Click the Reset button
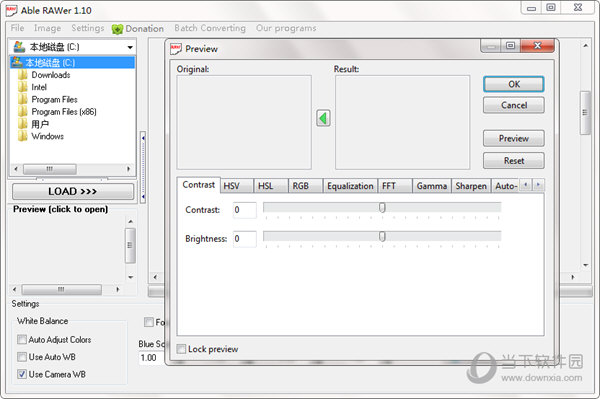 (514, 161)
